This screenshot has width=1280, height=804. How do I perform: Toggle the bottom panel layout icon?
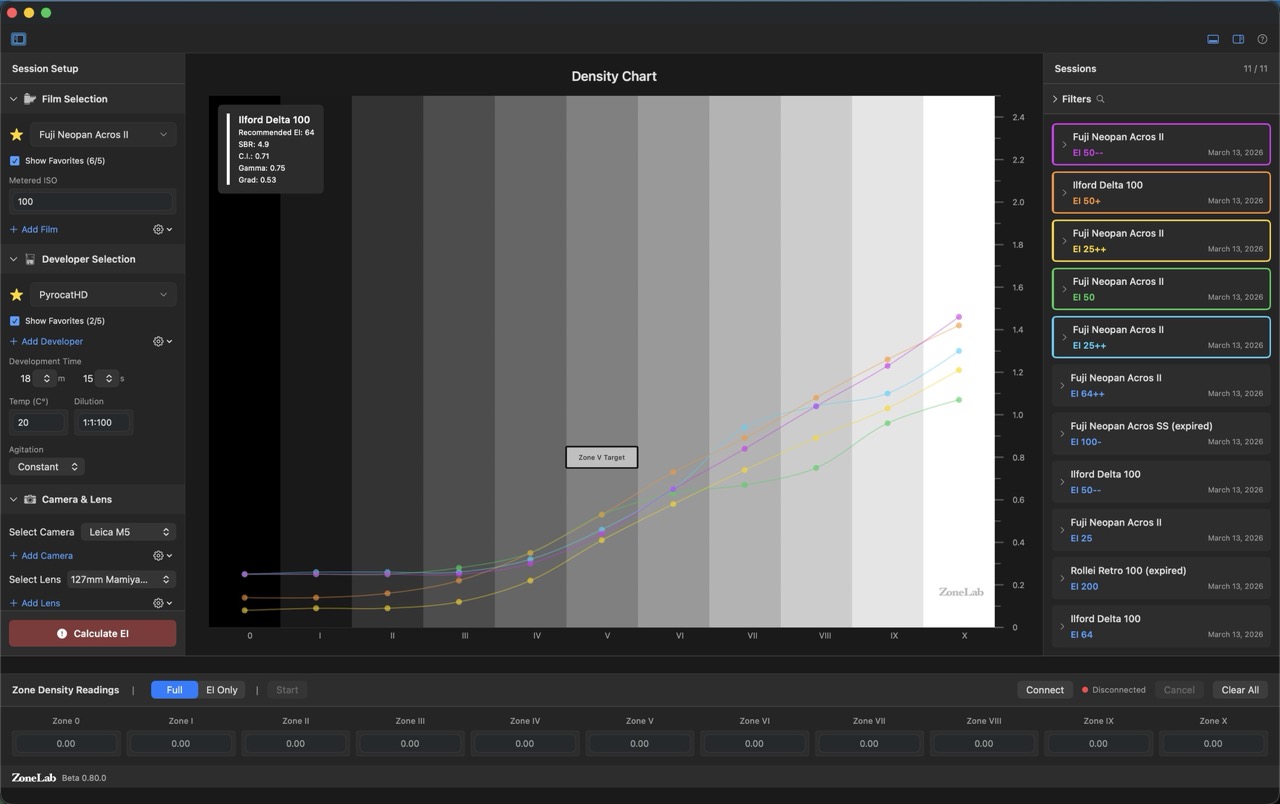click(x=1213, y=39)
